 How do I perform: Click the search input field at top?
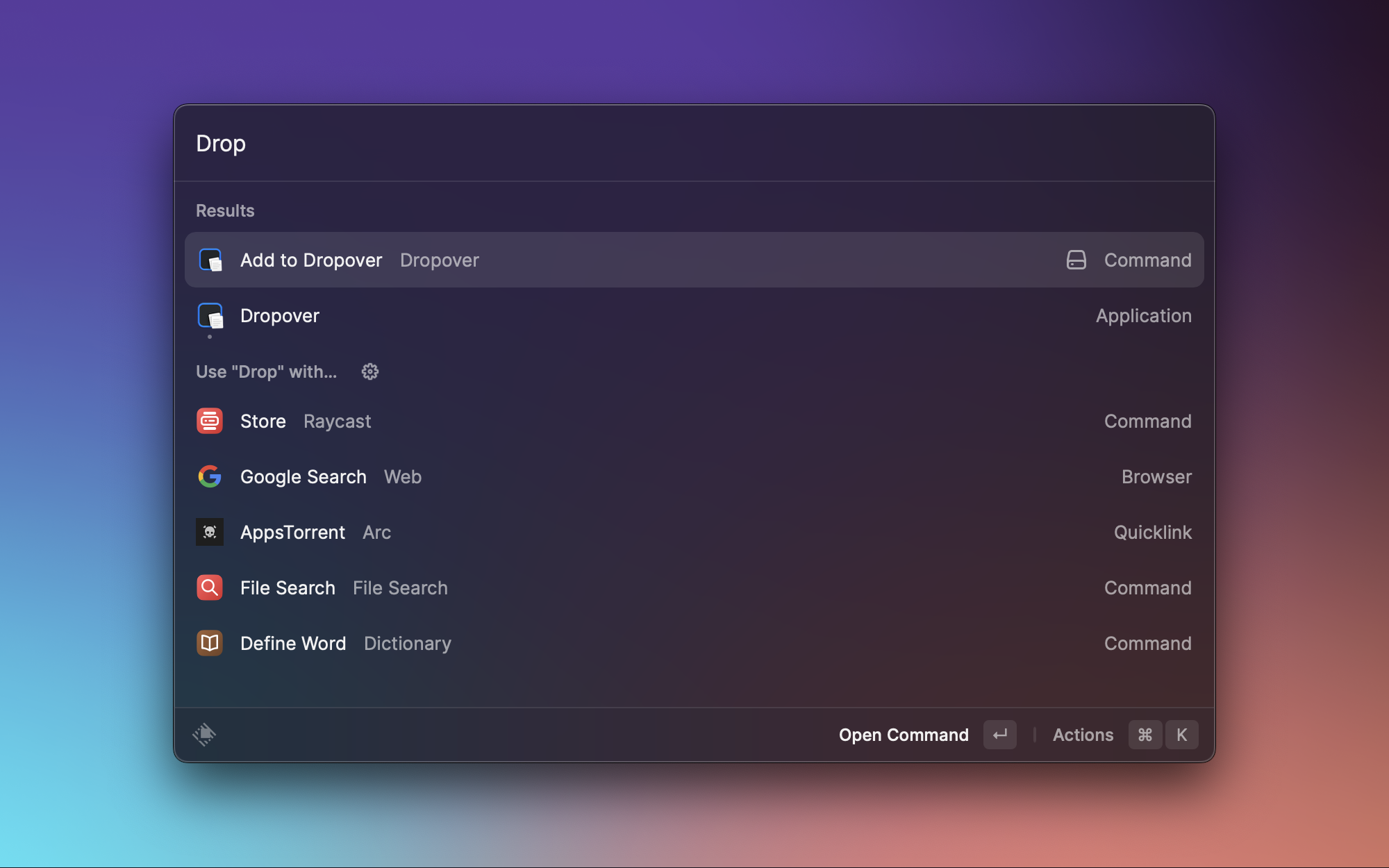tap(694, 142)
